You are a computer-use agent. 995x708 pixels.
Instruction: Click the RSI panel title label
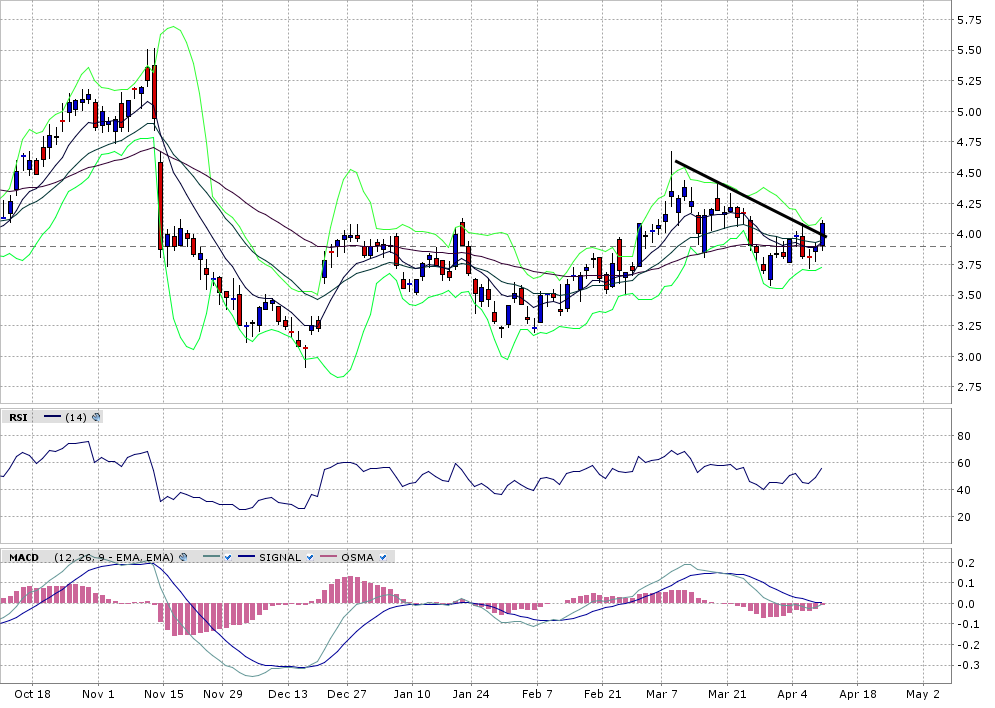[x=18, y=417]
